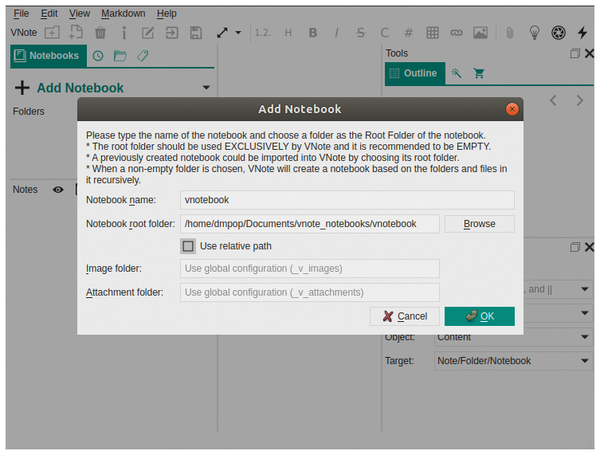600x455 pixels.
Task: Click the New Notebook toolbar icon
Action: tap(52, 33)
